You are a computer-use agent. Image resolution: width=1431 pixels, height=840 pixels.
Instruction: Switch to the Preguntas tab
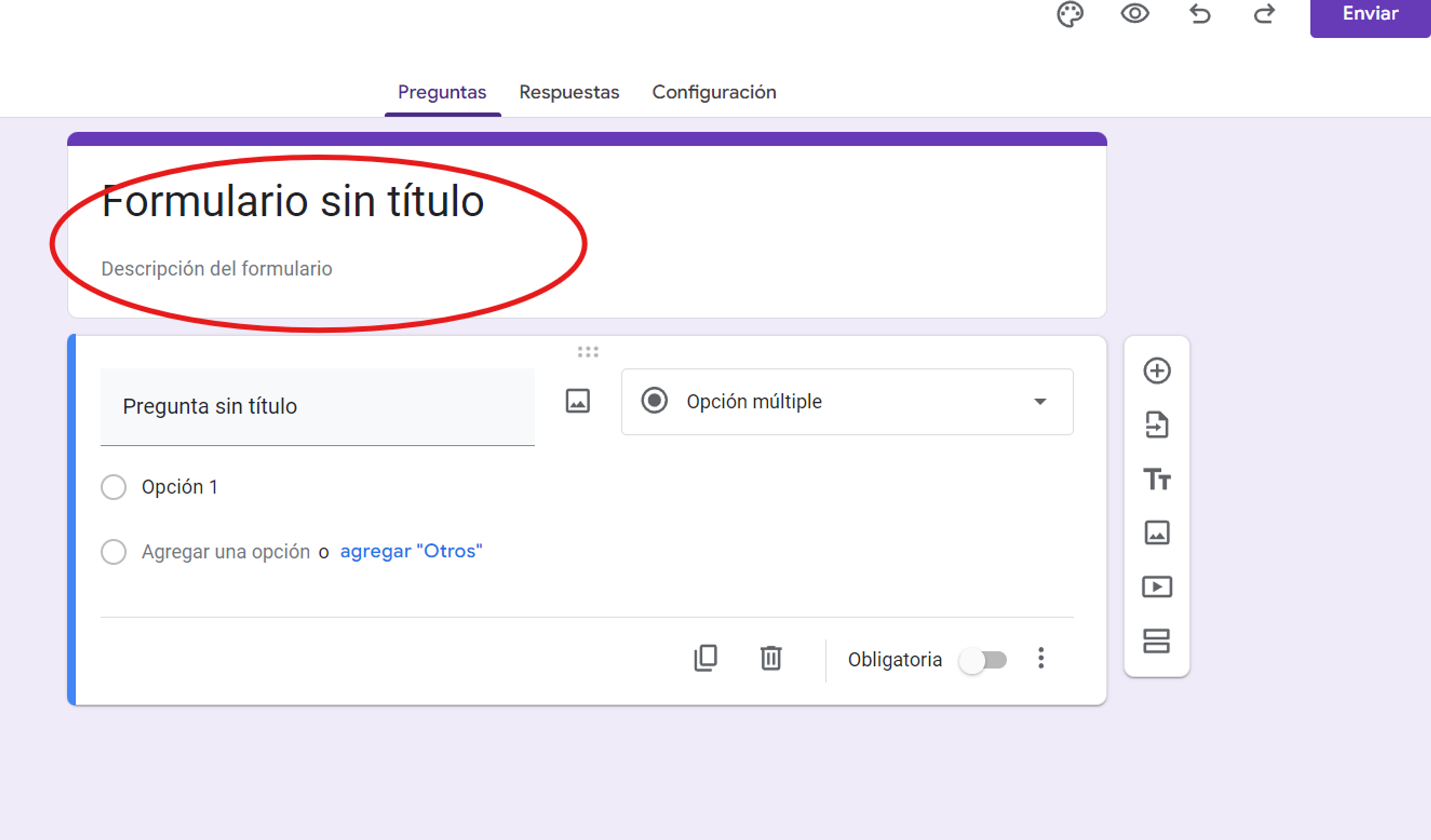[x=442, y=92]
